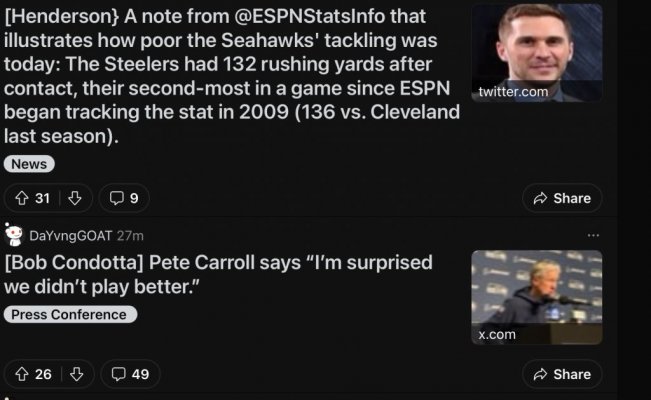Viewport: 651px width, 400px height.
Task: Upvote the Henderson Seahawks tackling post
Action: click(22, 198)
